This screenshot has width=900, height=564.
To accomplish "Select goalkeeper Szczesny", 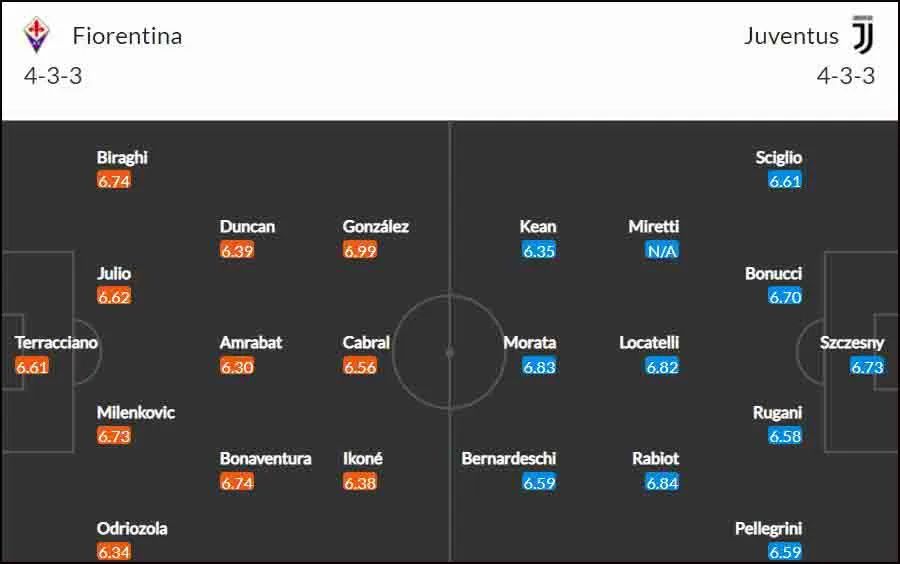I will 852,343.
